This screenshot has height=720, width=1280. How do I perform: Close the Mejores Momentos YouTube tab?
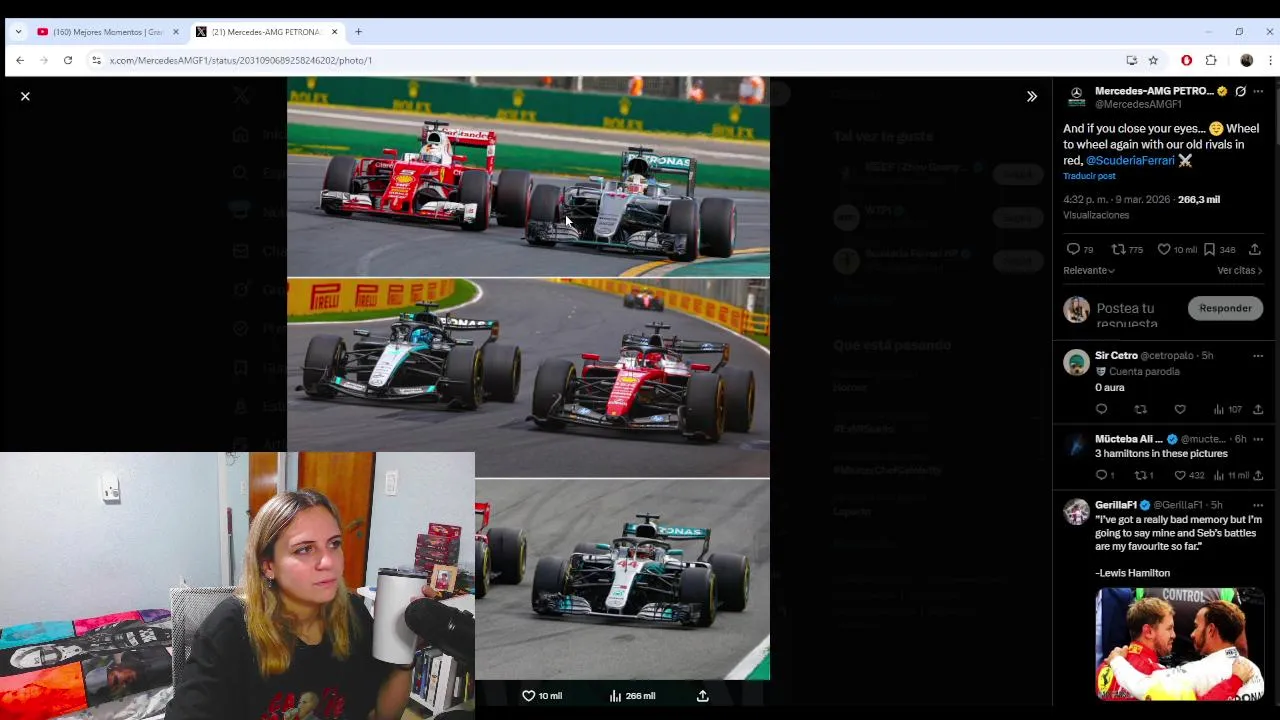pyautogui.click(x=175, y=32)
